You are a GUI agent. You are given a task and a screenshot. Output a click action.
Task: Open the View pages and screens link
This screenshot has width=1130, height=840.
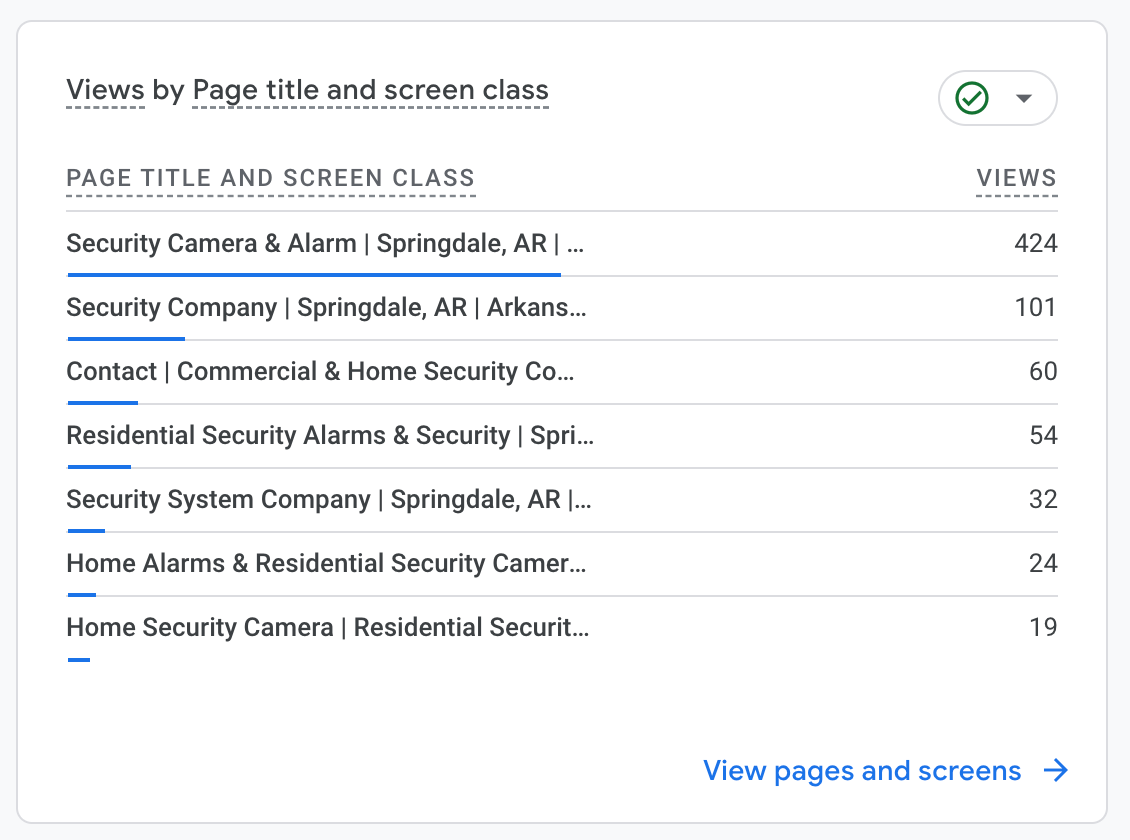(x=862, y=770)
